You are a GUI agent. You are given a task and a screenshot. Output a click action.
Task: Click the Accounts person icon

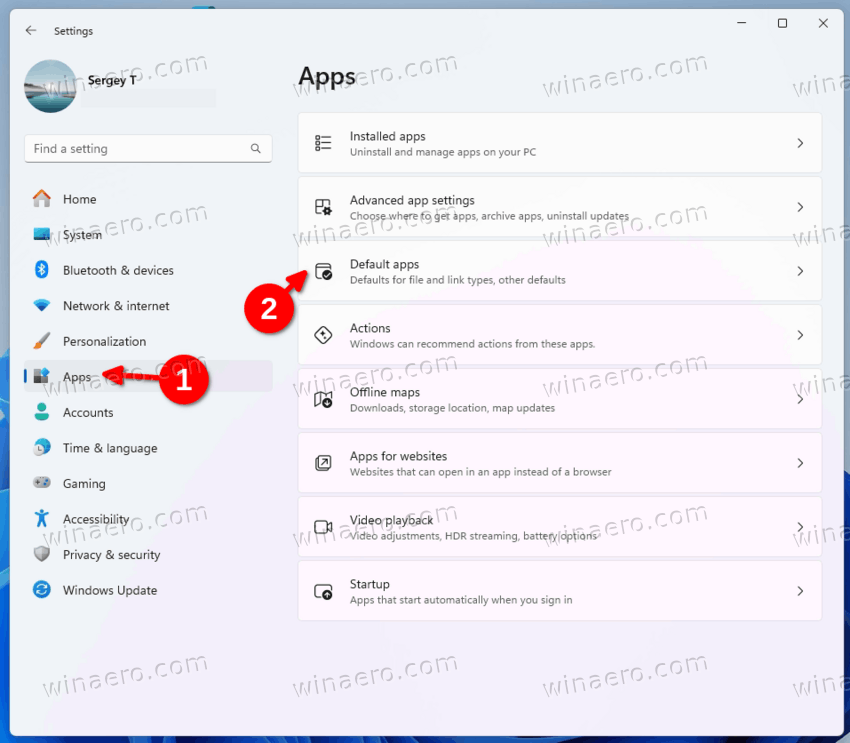[x=42, y=412]
